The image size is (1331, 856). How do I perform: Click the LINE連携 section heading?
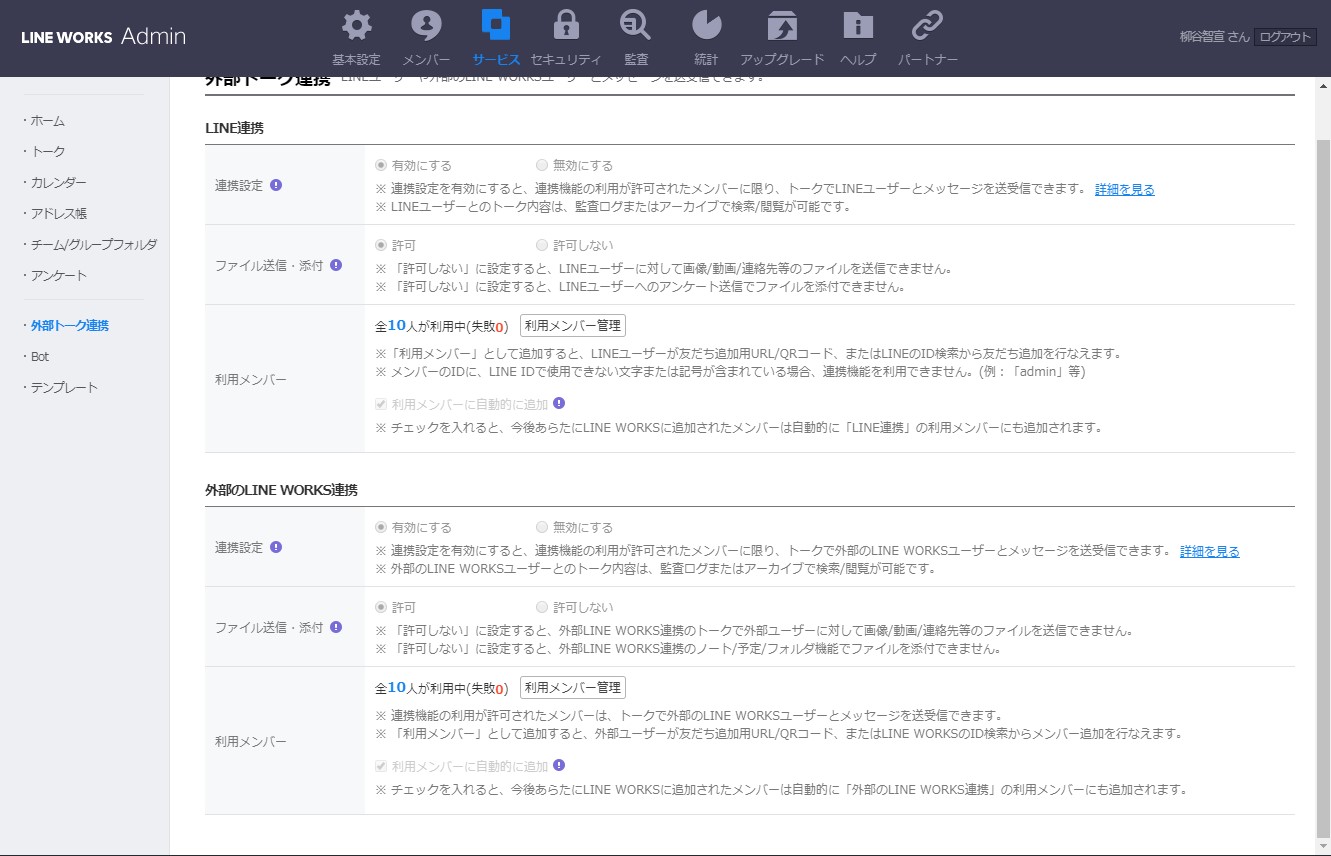(234, 128)
